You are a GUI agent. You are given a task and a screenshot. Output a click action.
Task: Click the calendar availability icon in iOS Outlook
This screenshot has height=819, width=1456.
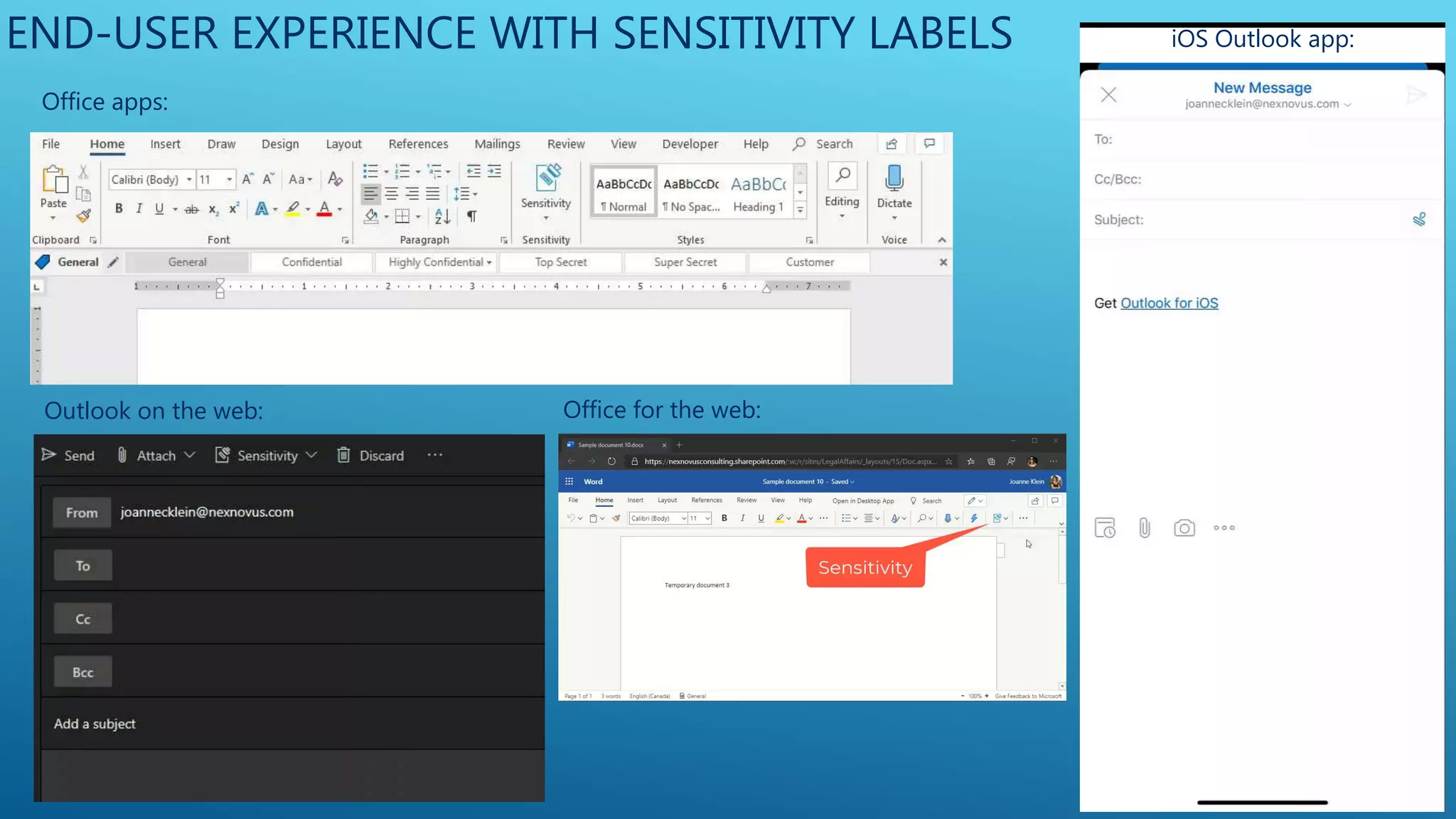[1105, 528]
